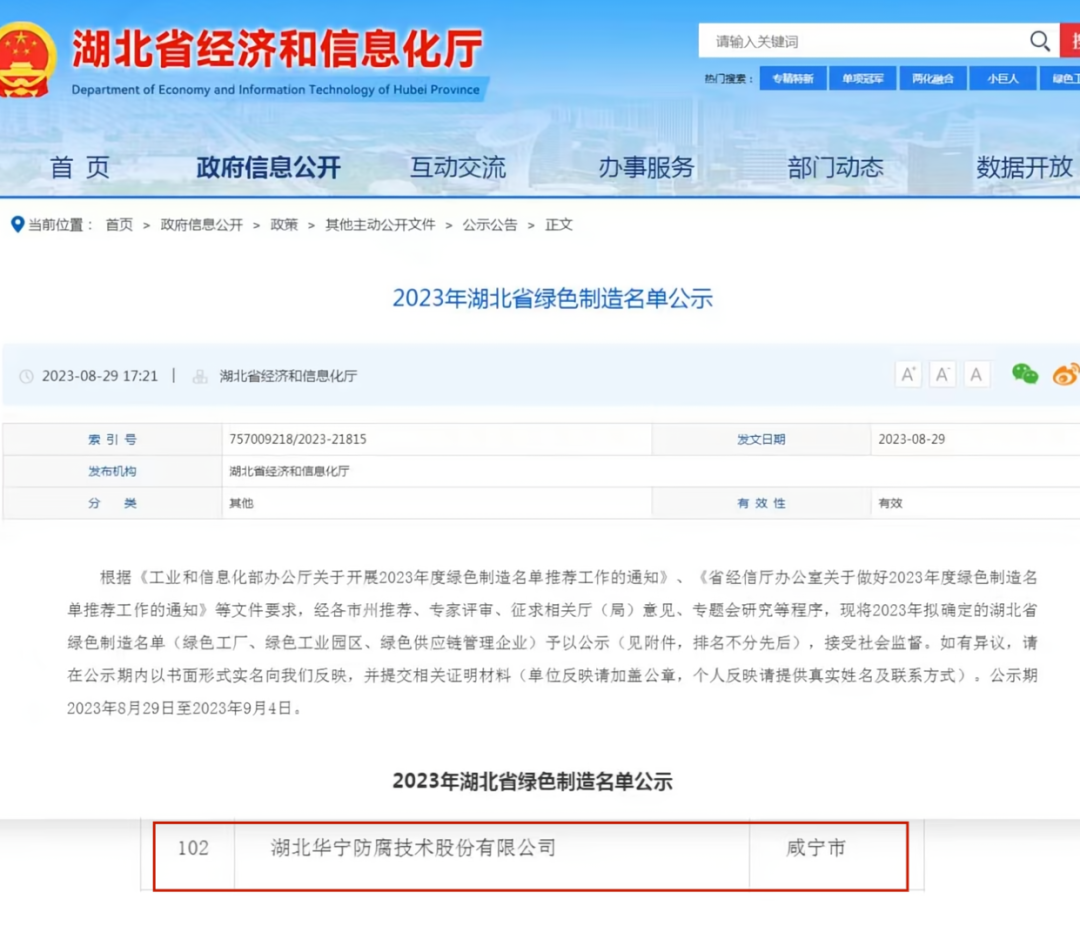Click the national emblem site logo

[x=28, y=52]
